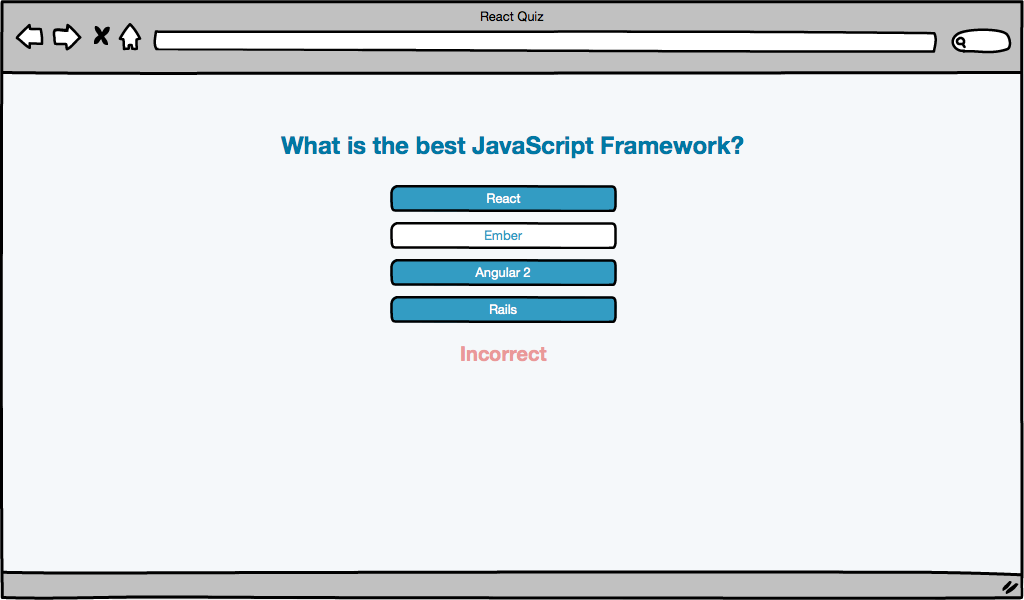This screenshot has height=600, width=1024.
Task: Click the search magnifier icon
Action: pos(961,42)
